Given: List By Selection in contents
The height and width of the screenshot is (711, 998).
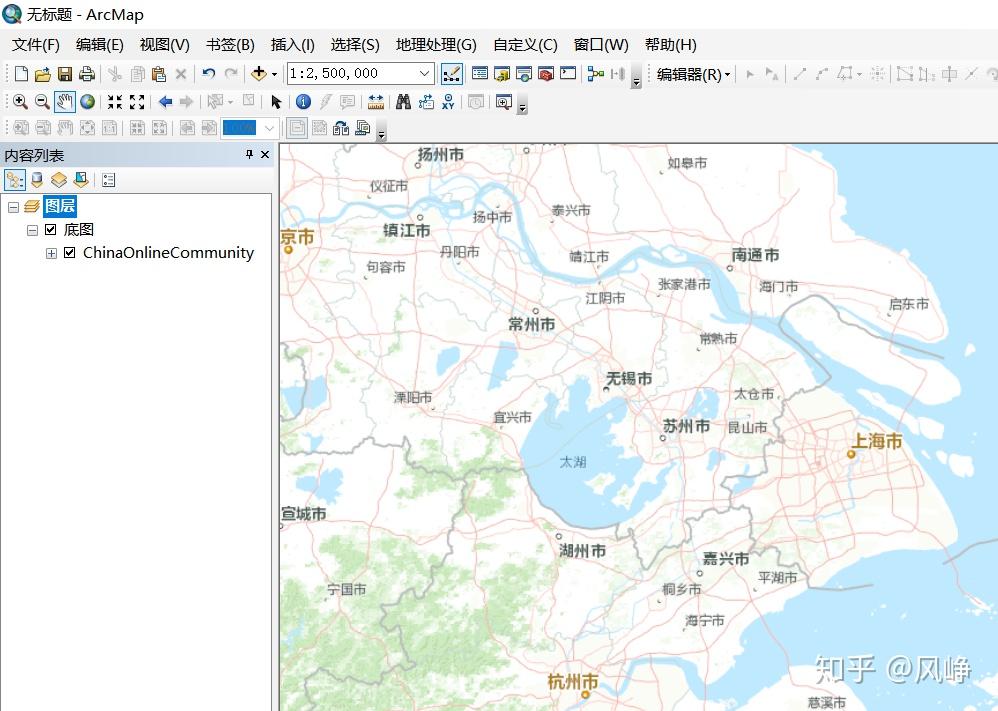Looking at the screenshot, I should point(81,180).
